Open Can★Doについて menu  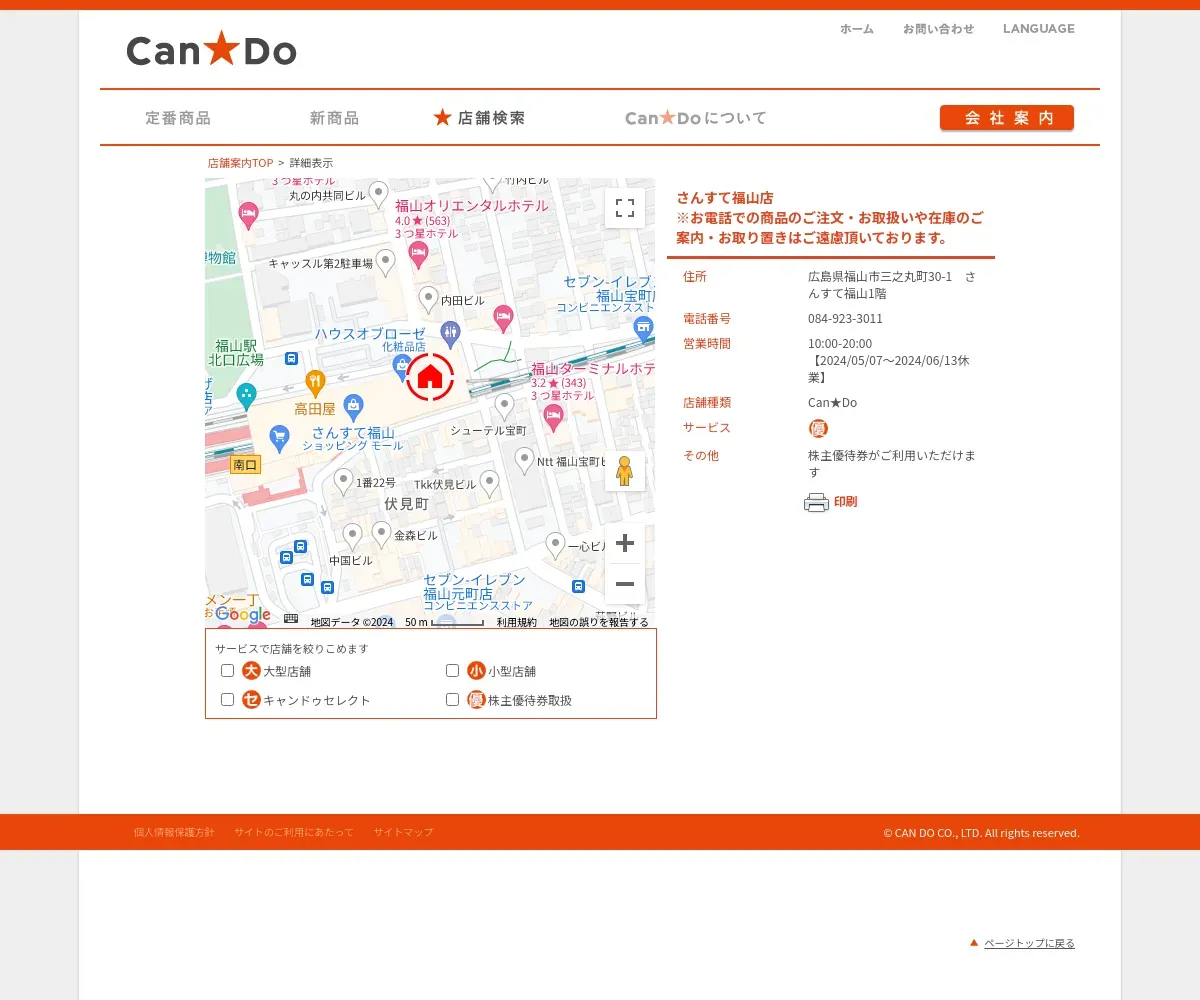click(696, 118)
